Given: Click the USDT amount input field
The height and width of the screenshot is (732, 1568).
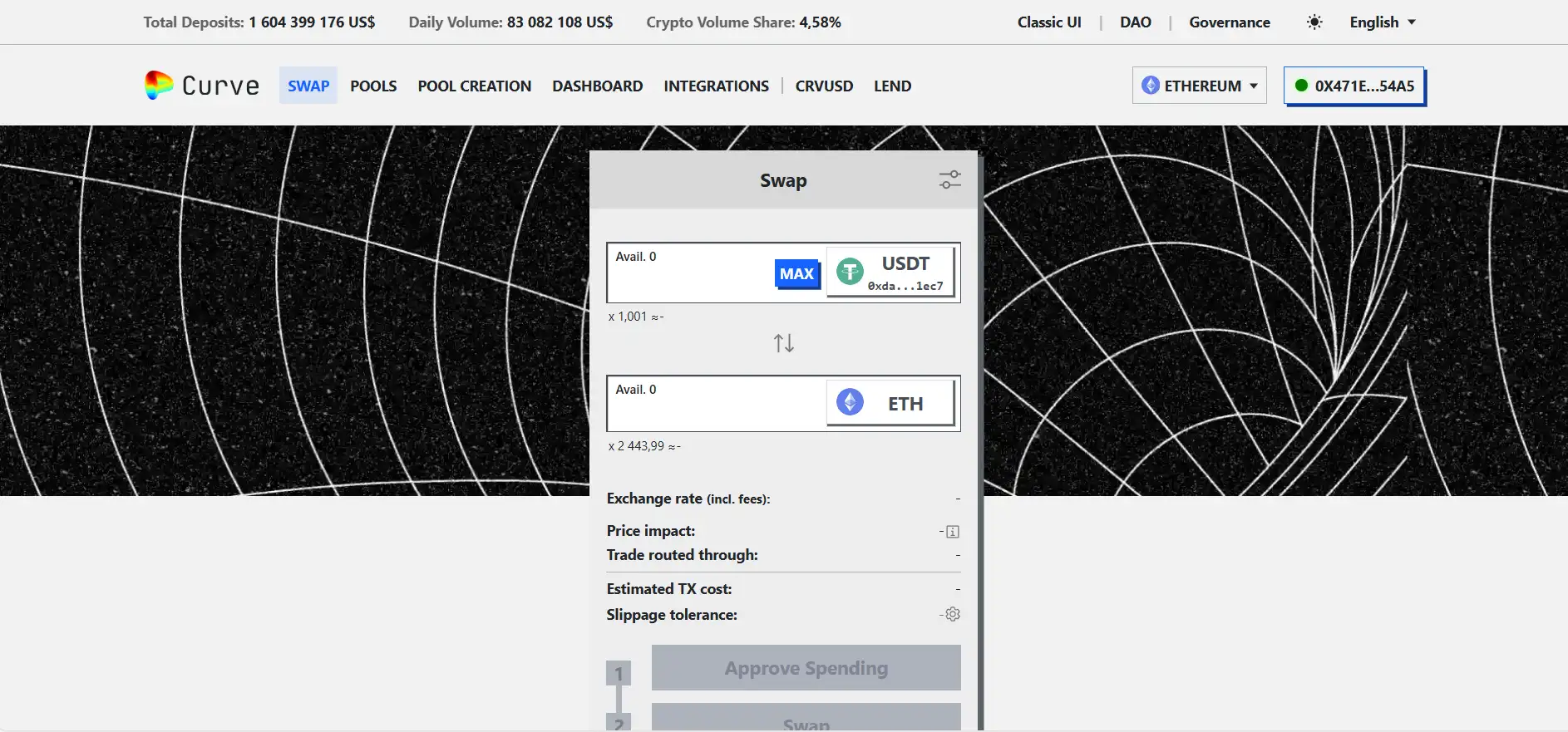Looking at the screenshot, I should pyautogui.click(x=690, y=281).
